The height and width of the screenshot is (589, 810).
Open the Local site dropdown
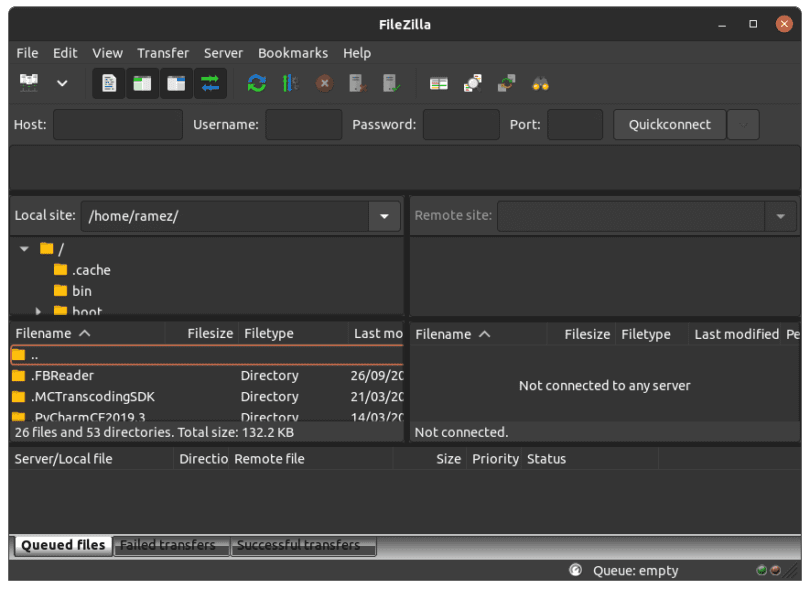(x=383, y=215)
